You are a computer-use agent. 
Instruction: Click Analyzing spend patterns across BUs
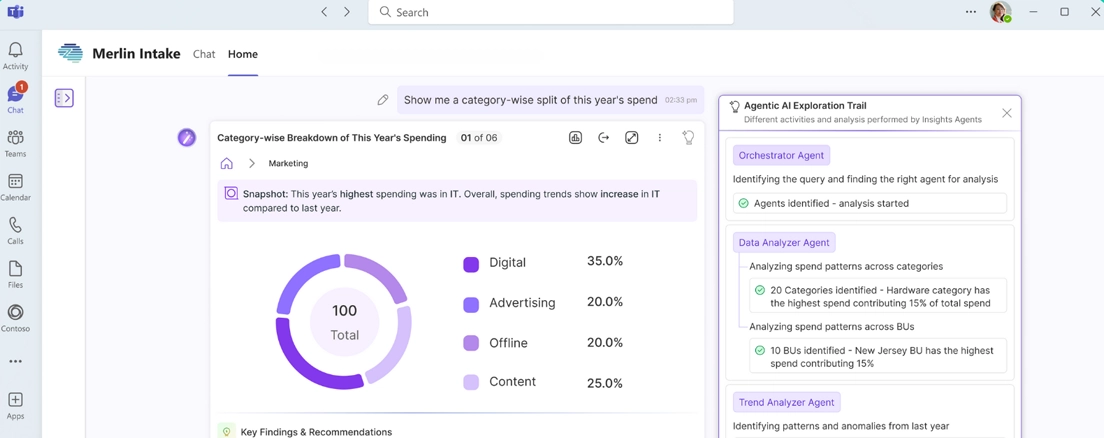pos(832,326)
